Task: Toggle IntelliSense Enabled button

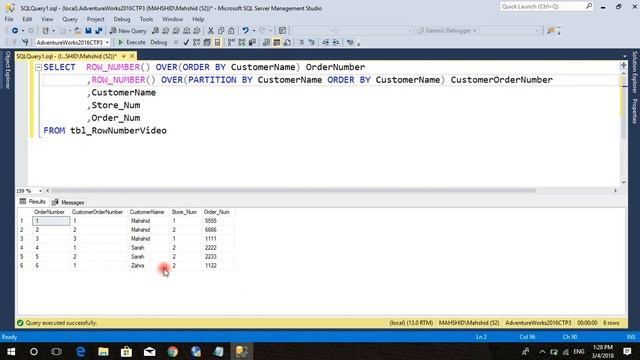Action: [217, 42]
